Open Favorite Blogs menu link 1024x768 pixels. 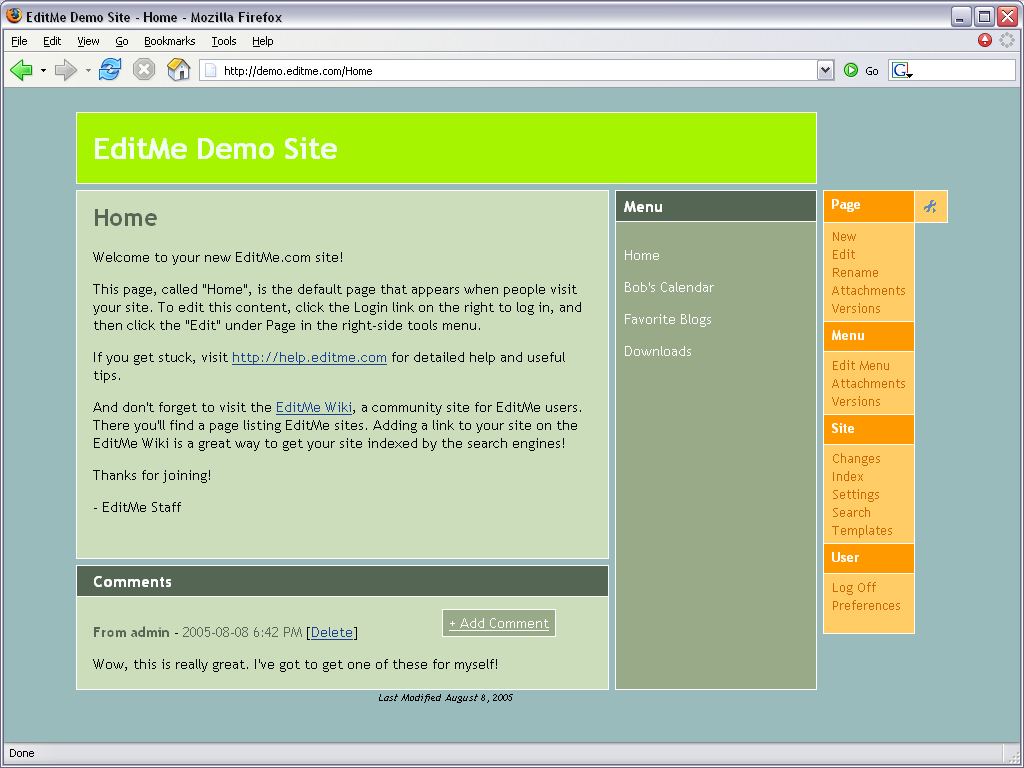coord(667,319)
